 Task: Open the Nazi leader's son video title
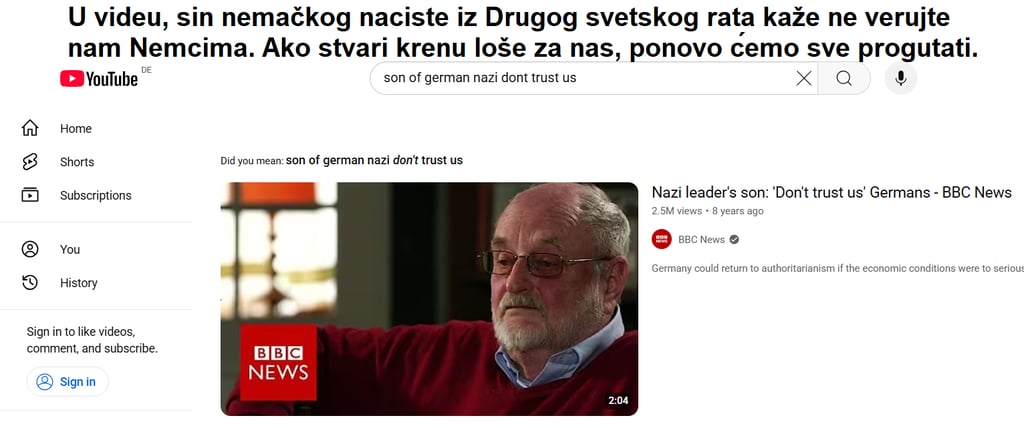[x=831, y=192]
